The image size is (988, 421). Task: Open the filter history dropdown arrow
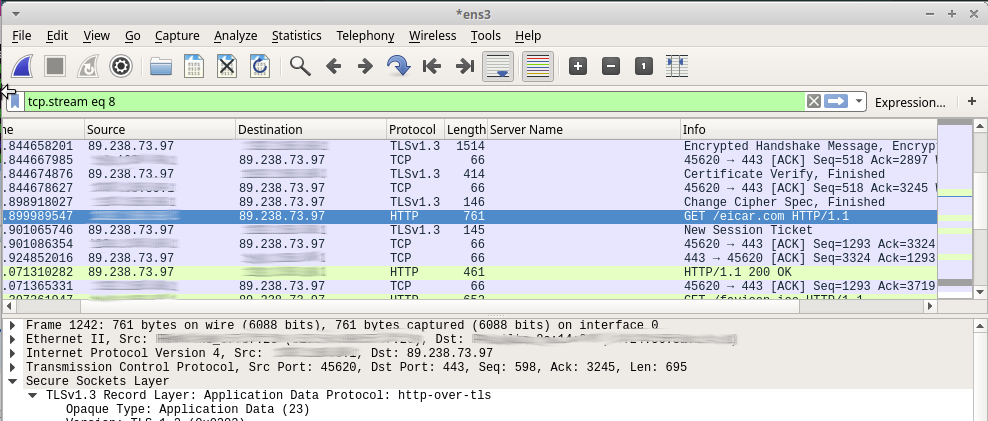(x=858, y=101)
